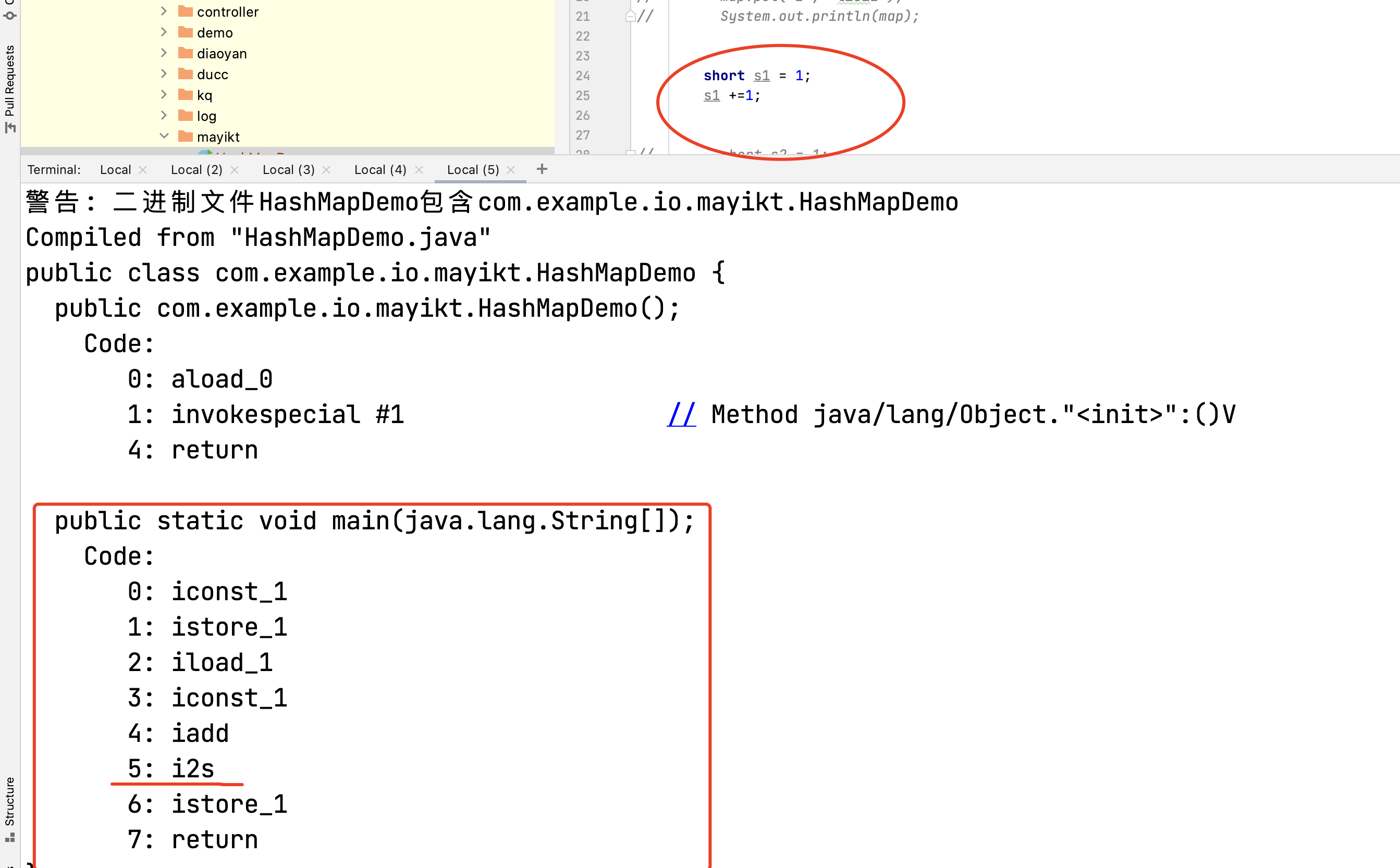The image size is (1400, 868).
Task: Click the '2: iload_1' bytecode line
Action: pyautogui.click(x=200, y=663)
